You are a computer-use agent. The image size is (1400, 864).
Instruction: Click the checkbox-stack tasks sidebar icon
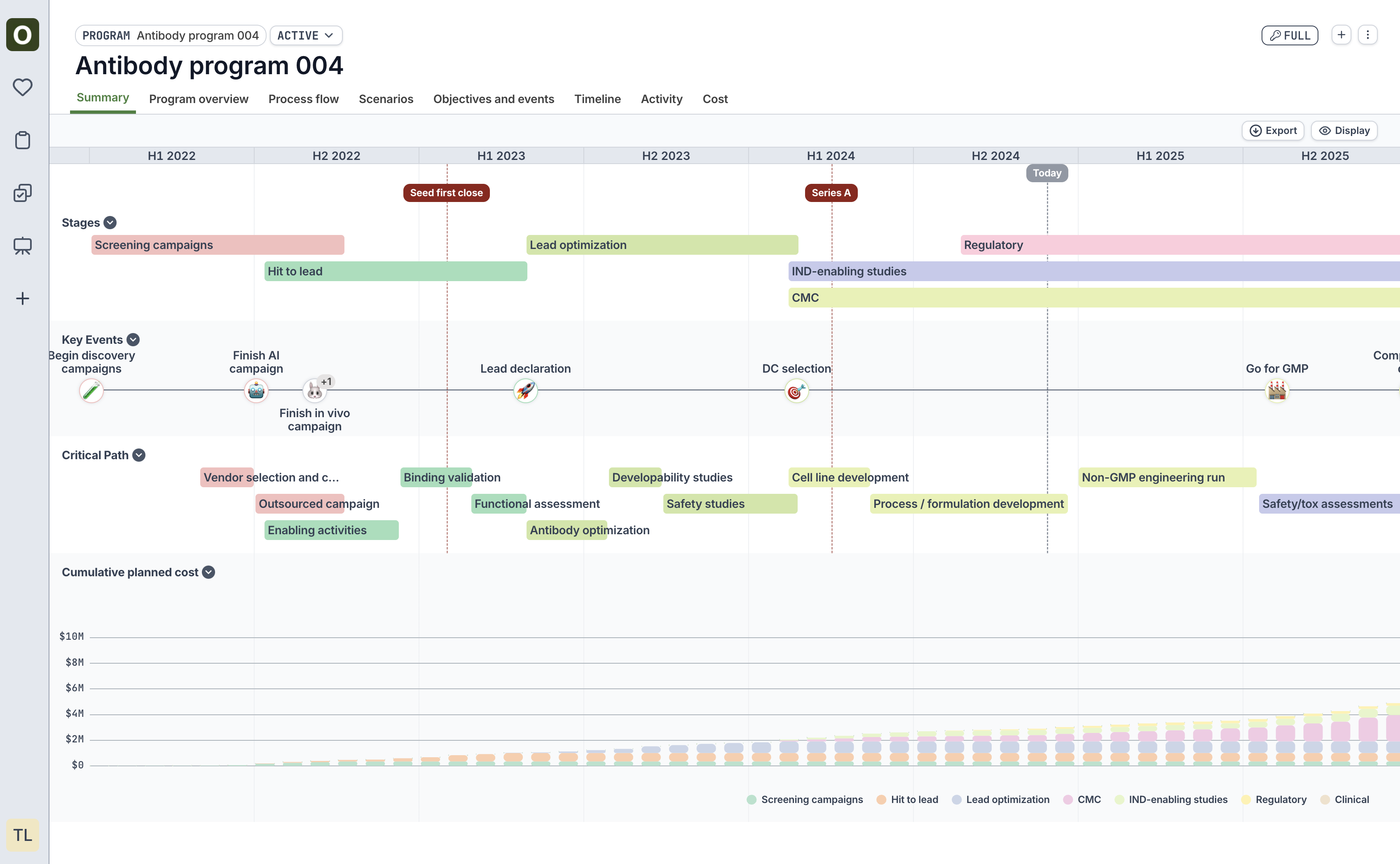[x=22, y=193]
